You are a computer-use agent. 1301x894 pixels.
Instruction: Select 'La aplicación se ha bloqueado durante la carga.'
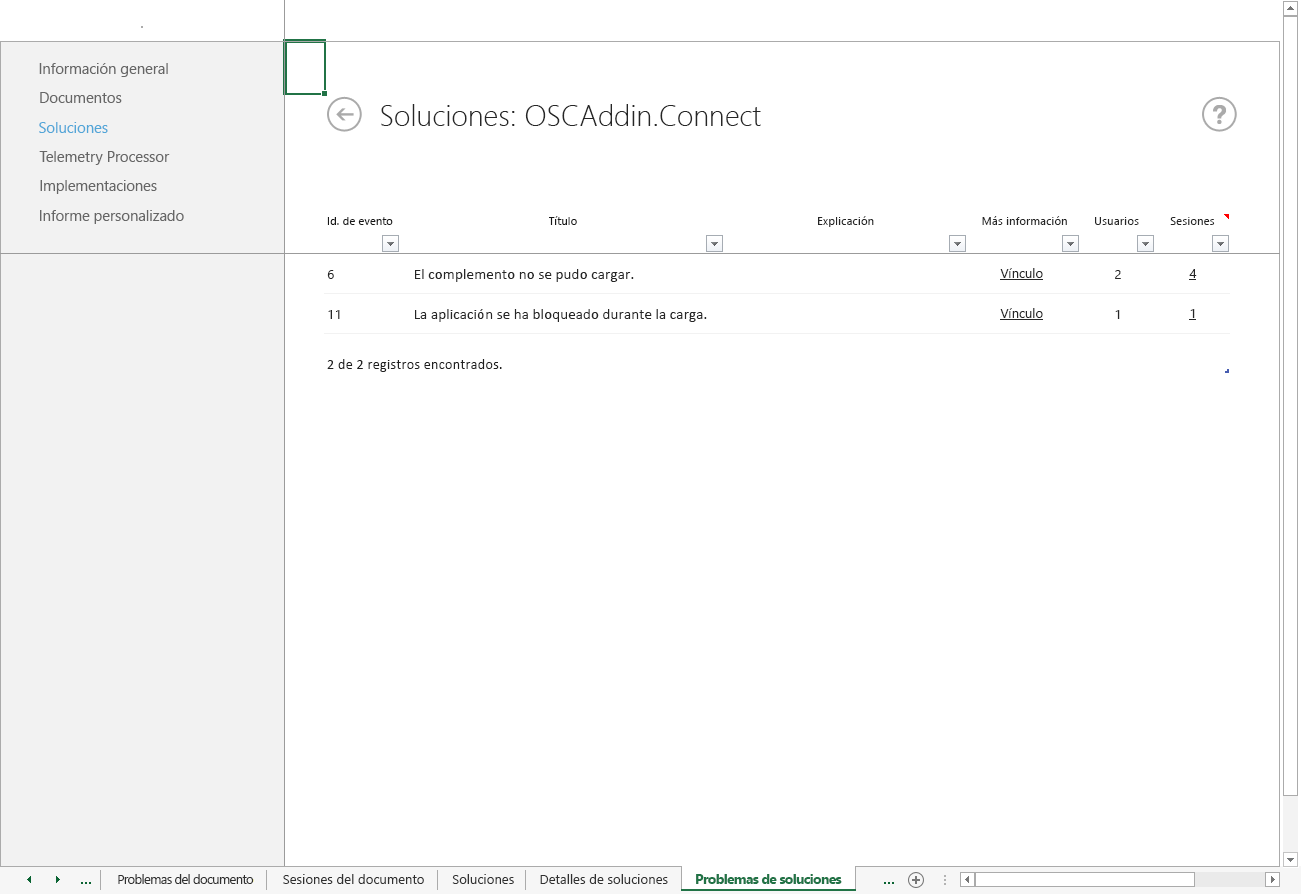click(560, 314)
